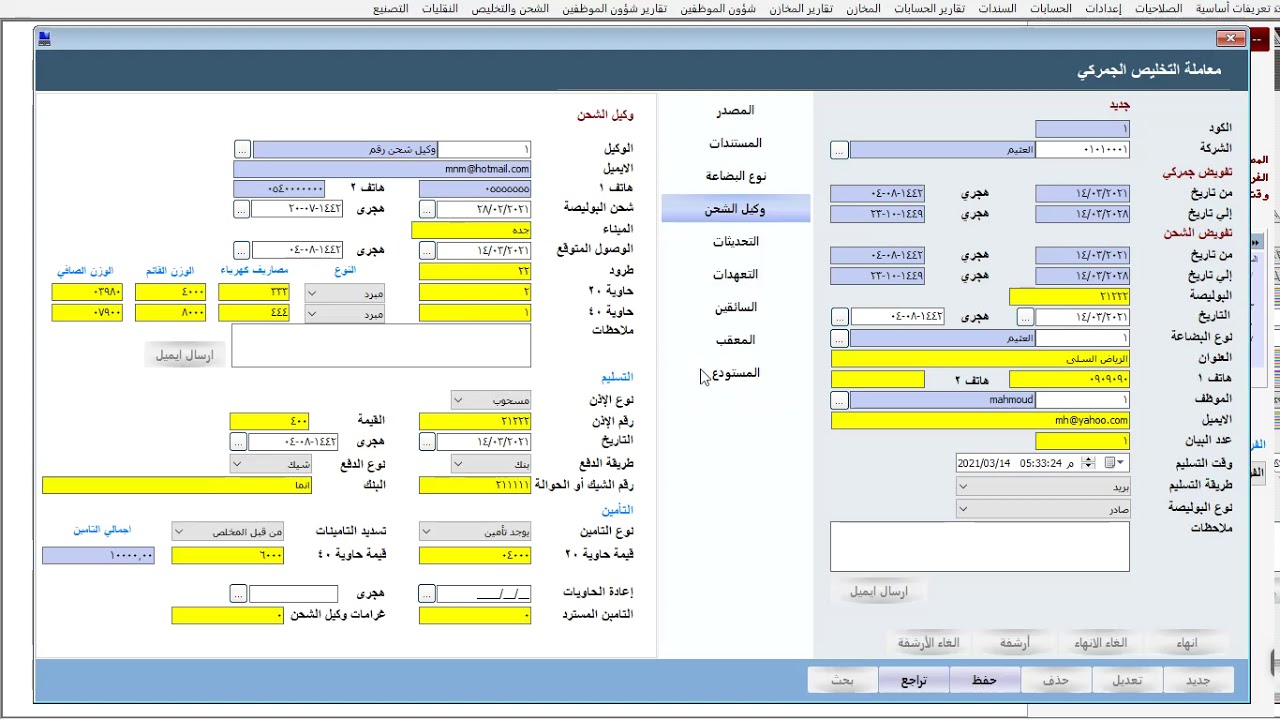The width and height of the screenshot is (1280, 720).
Task: Click the mh@yahoo.com email field
Action: coord(980,421)
